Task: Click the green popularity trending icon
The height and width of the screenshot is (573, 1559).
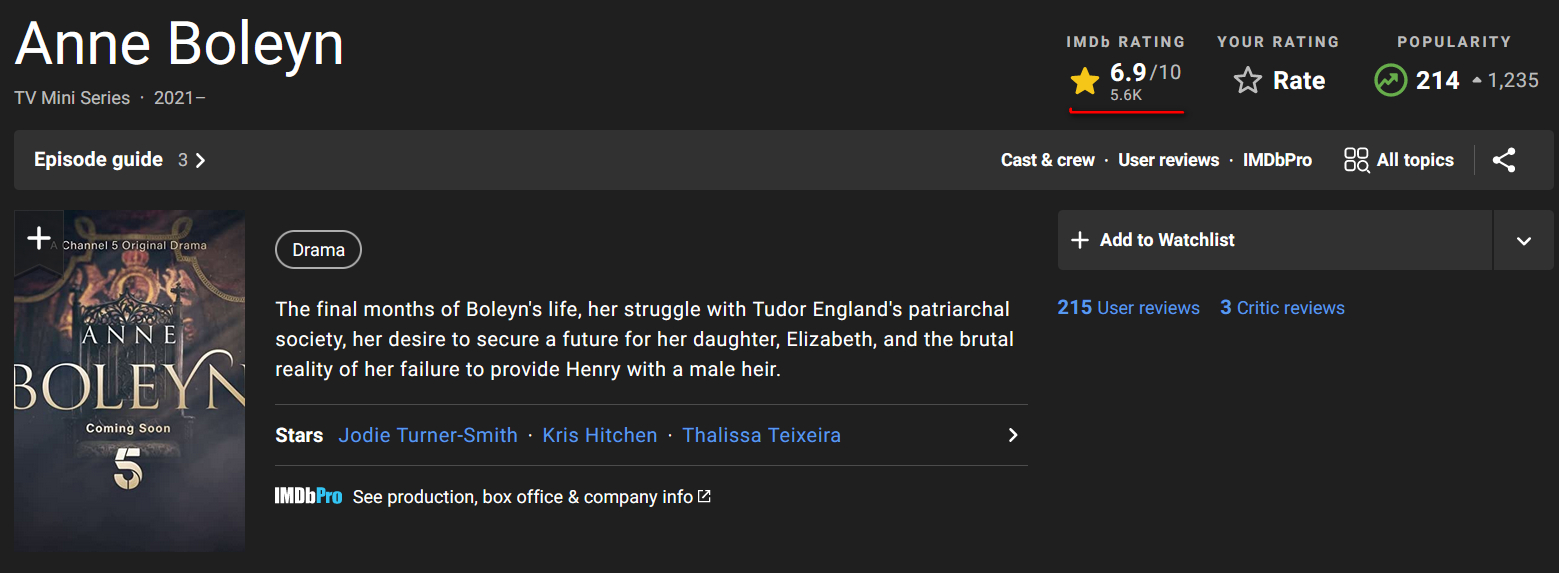Action: tap(1390, 81)
